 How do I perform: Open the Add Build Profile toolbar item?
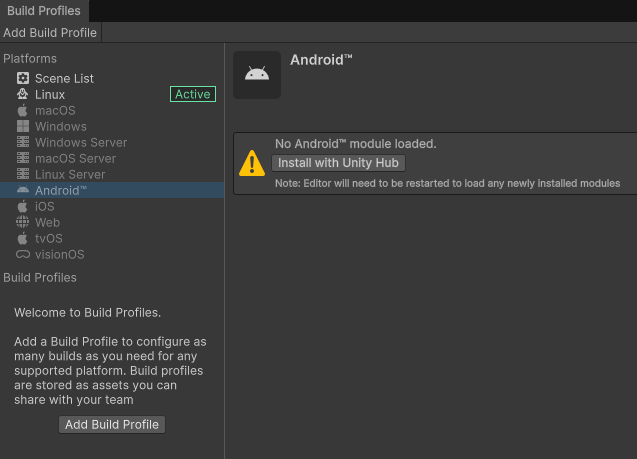(50, 32)
